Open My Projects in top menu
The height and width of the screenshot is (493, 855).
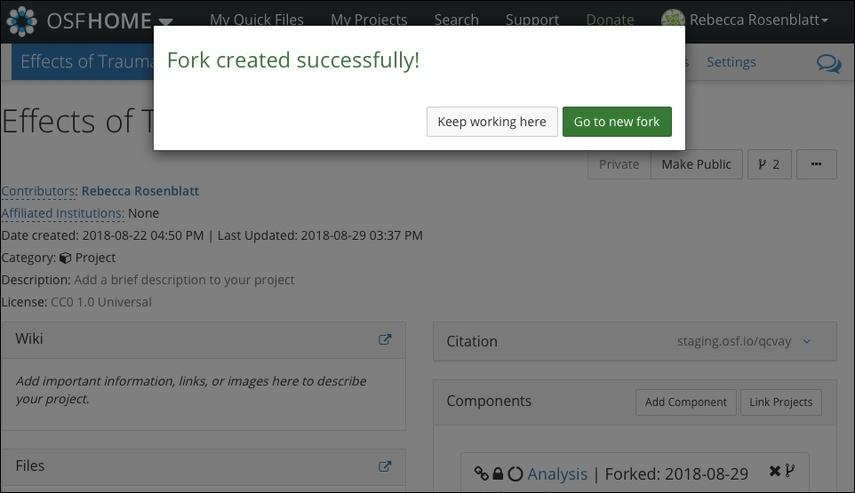pos(369,20)
